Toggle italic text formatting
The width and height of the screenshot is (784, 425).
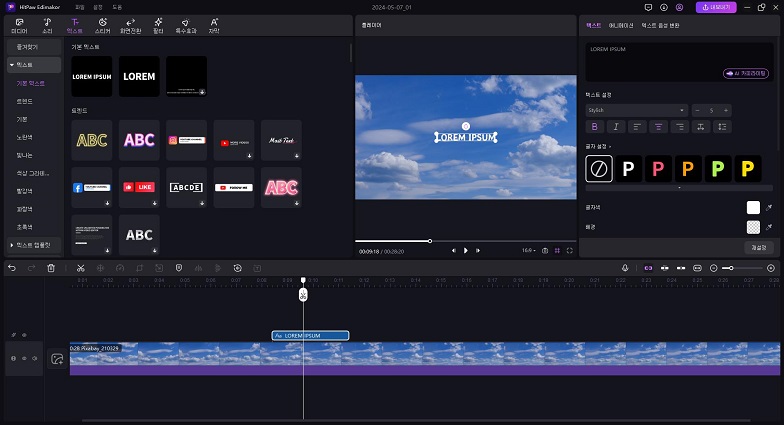pyautogui.click(x=615, y=127)
